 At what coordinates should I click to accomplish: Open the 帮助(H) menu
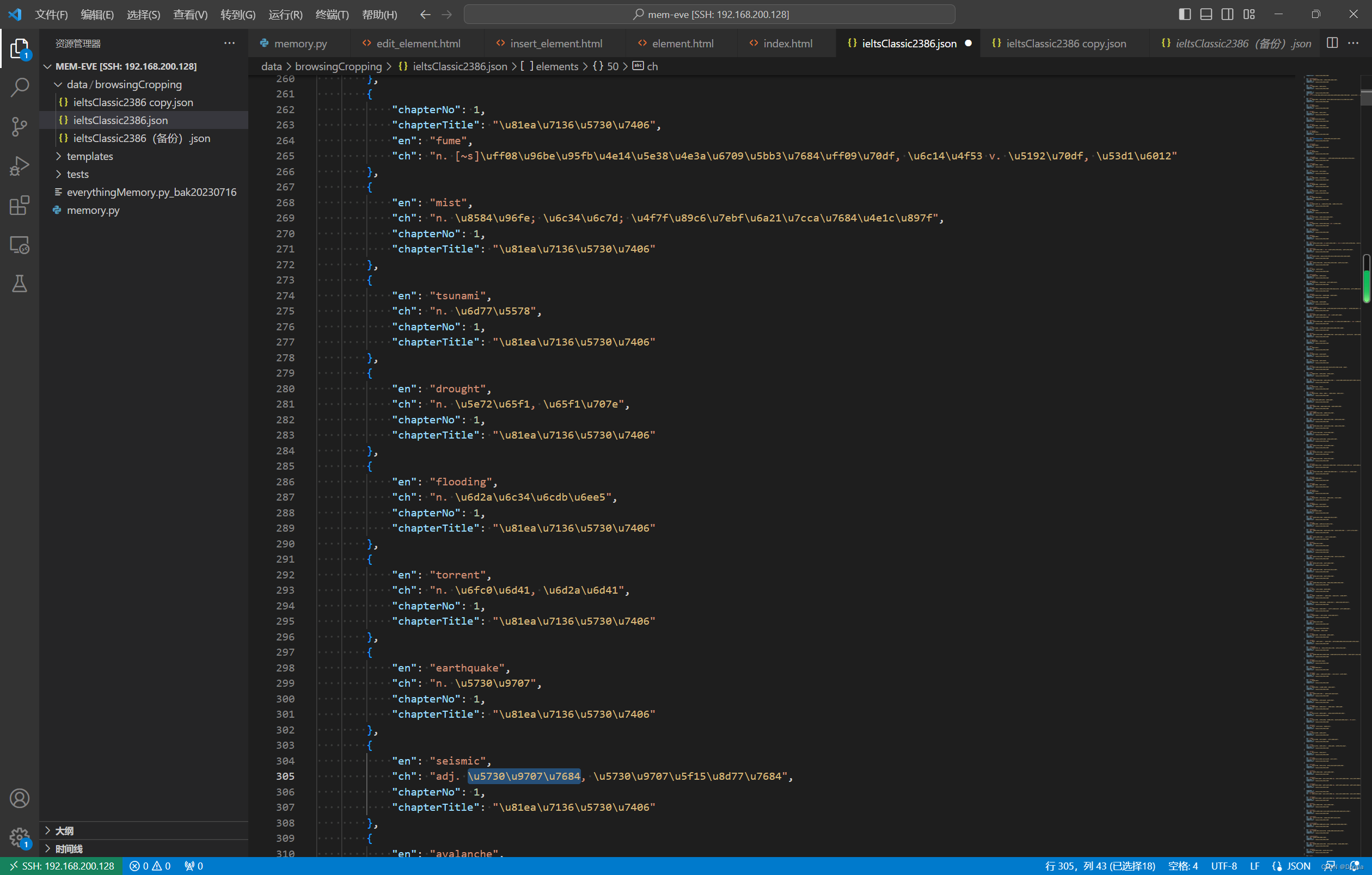click(379, 14)
